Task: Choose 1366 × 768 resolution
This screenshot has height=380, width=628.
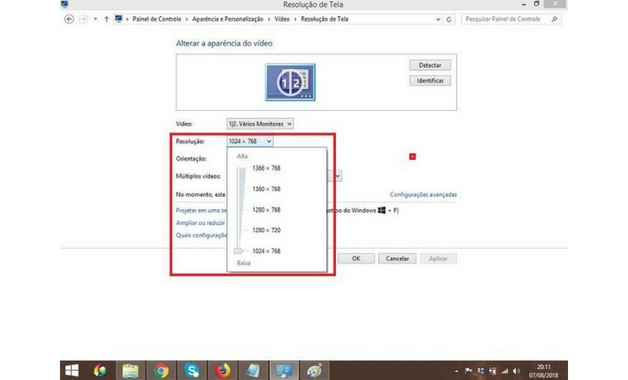Action: [x=266, y=168]
